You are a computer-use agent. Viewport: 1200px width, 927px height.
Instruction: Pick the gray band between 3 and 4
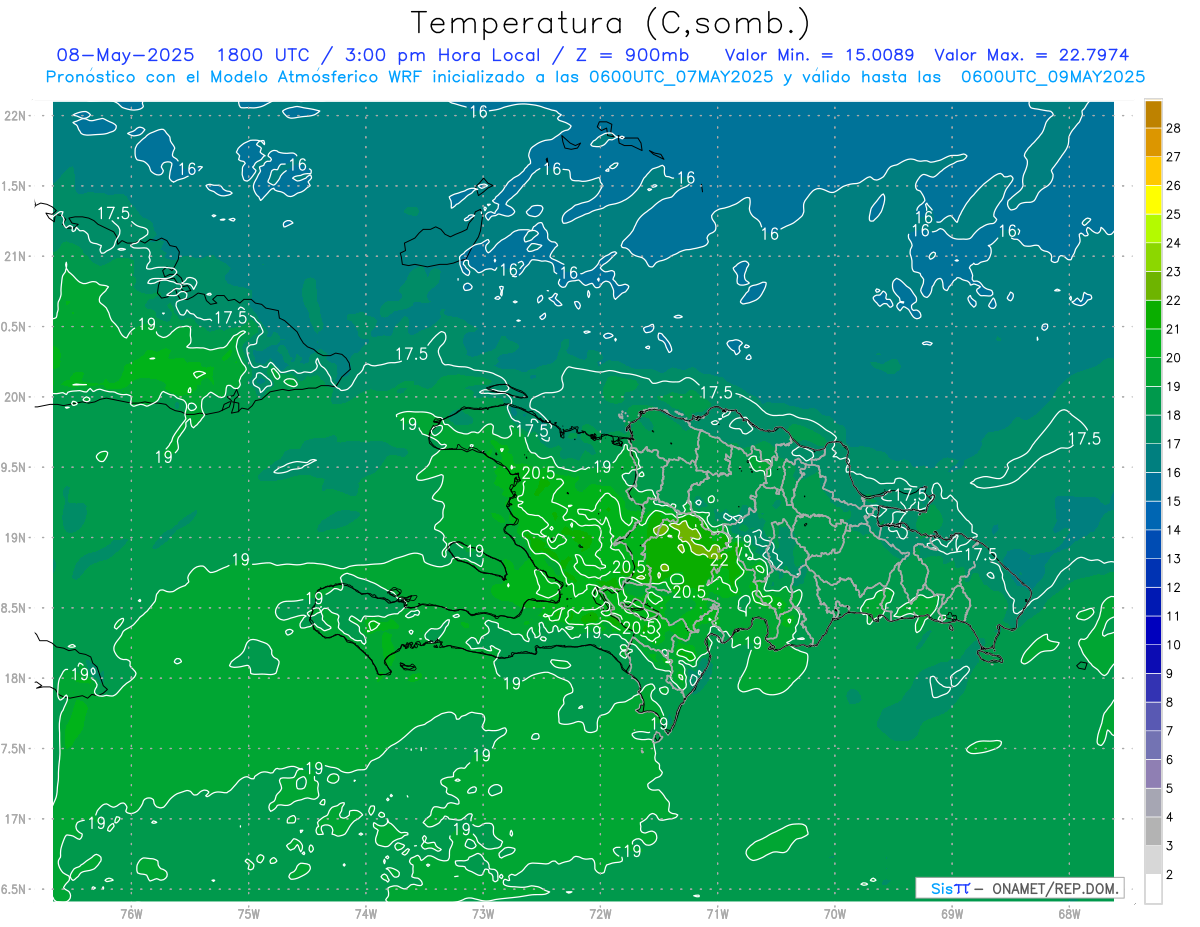(1153, 831)
